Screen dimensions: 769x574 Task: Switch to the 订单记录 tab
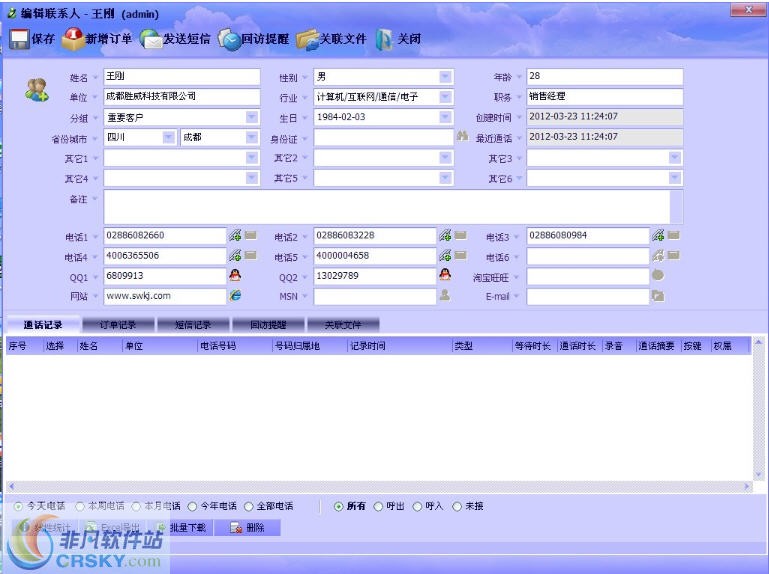[x=118, y=325]
